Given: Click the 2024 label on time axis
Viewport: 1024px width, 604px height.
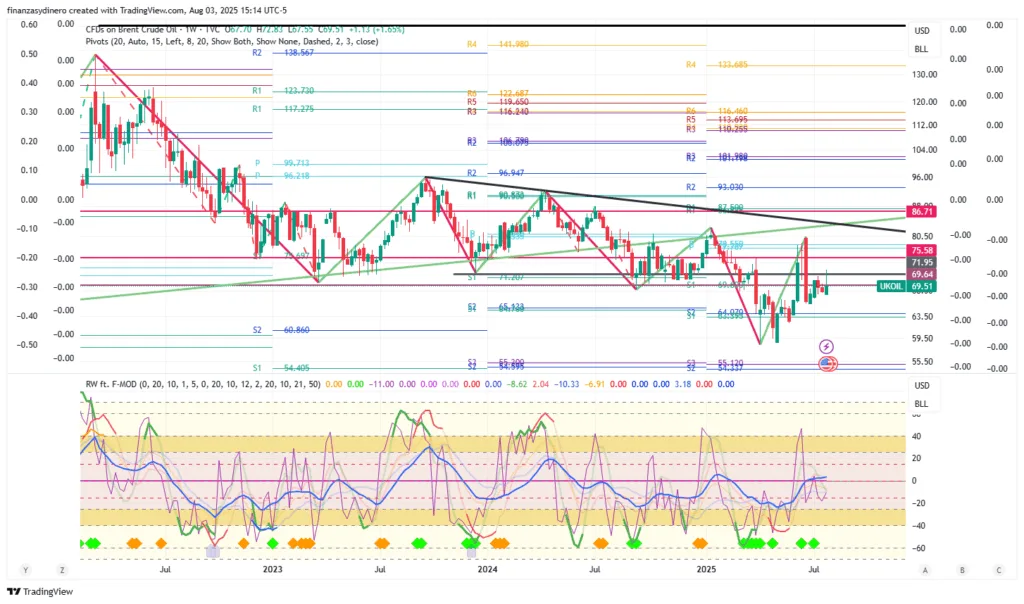Looking at the screenshot, I should click(487, 569).
